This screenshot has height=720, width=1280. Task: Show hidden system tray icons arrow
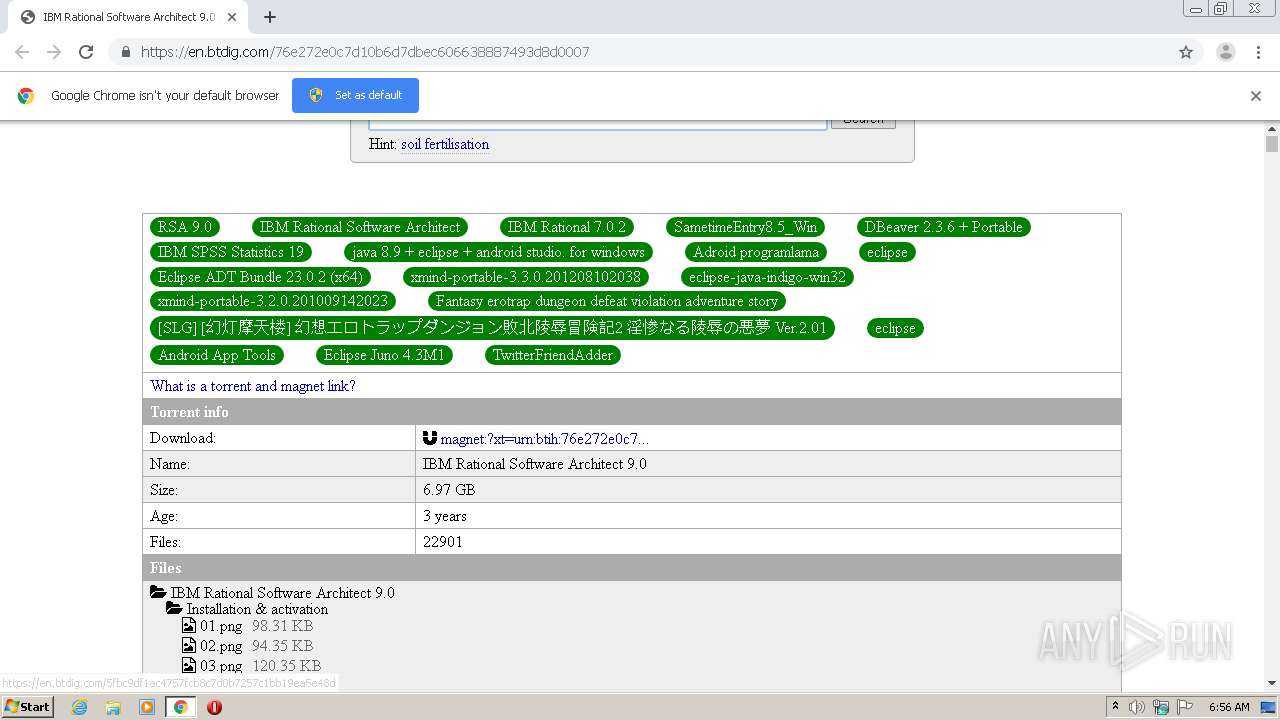pyautogui.click(x=1115, y=707)
